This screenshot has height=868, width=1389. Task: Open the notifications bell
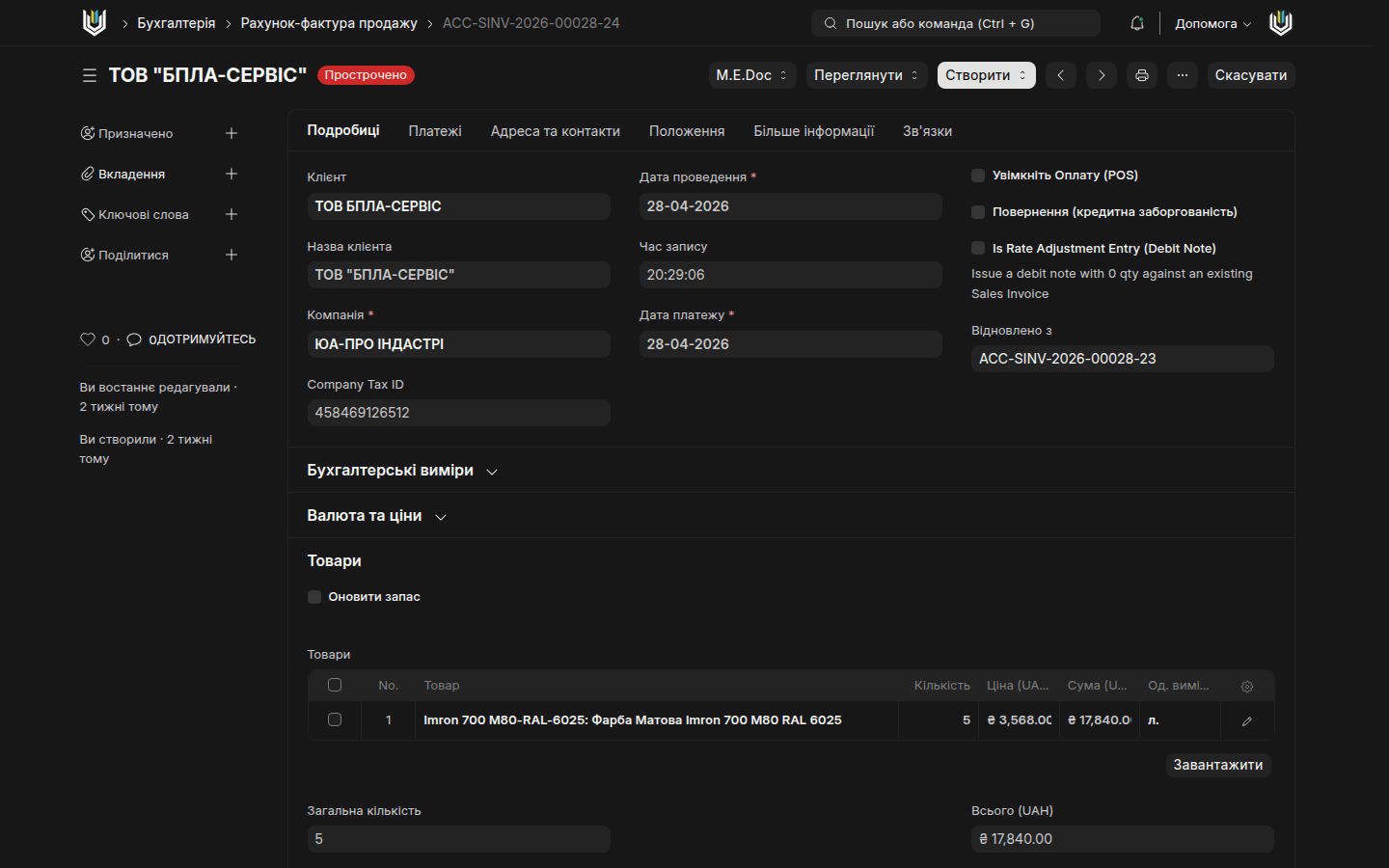[1137, 23]
